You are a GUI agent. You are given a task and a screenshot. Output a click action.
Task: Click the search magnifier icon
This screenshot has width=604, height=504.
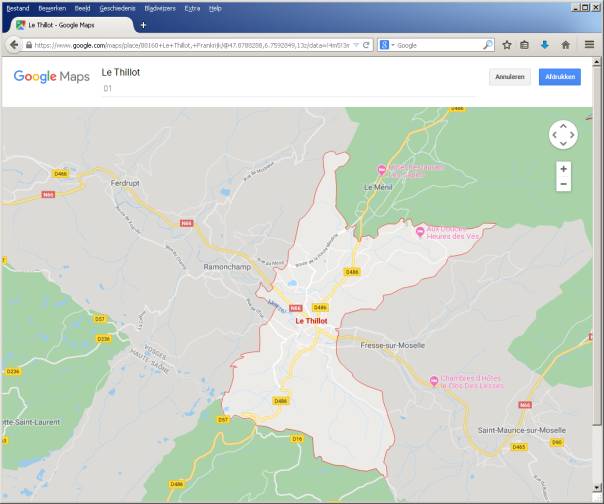(x=488, y=45)
